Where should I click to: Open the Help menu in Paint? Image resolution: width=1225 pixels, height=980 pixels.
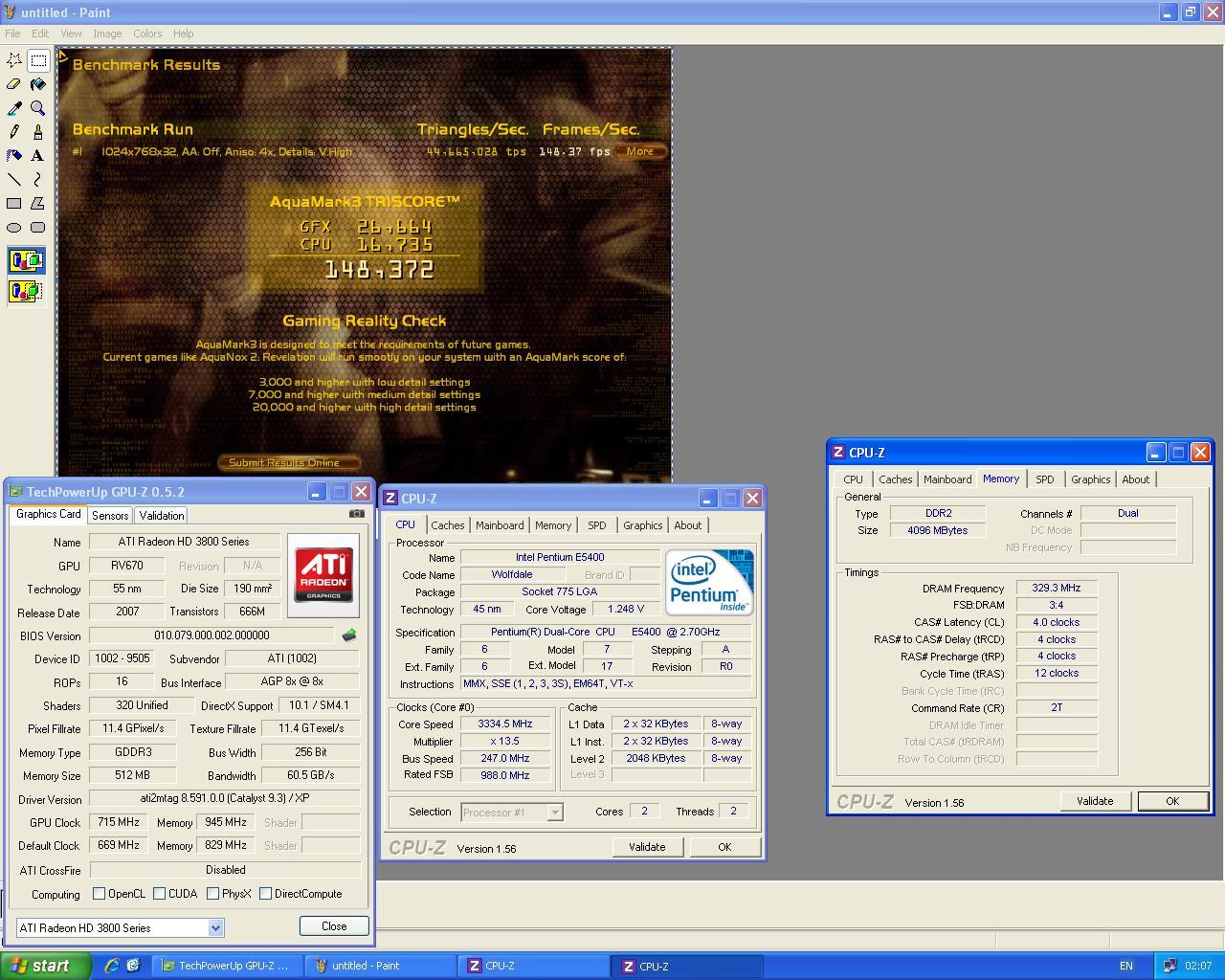pyautogui.click(x=183, y=33)
